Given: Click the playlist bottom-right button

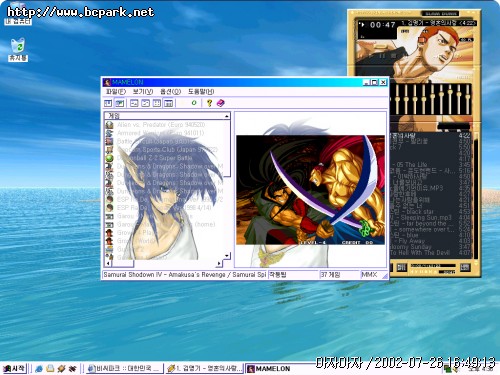Looking at the screenshot, I should (465, 267).
